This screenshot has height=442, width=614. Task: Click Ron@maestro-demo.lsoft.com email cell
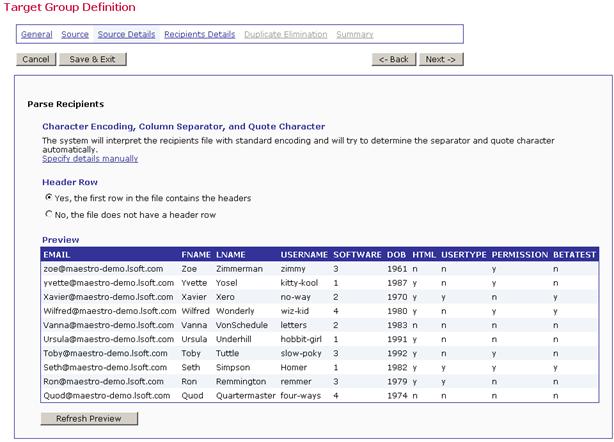coord(103,382)
